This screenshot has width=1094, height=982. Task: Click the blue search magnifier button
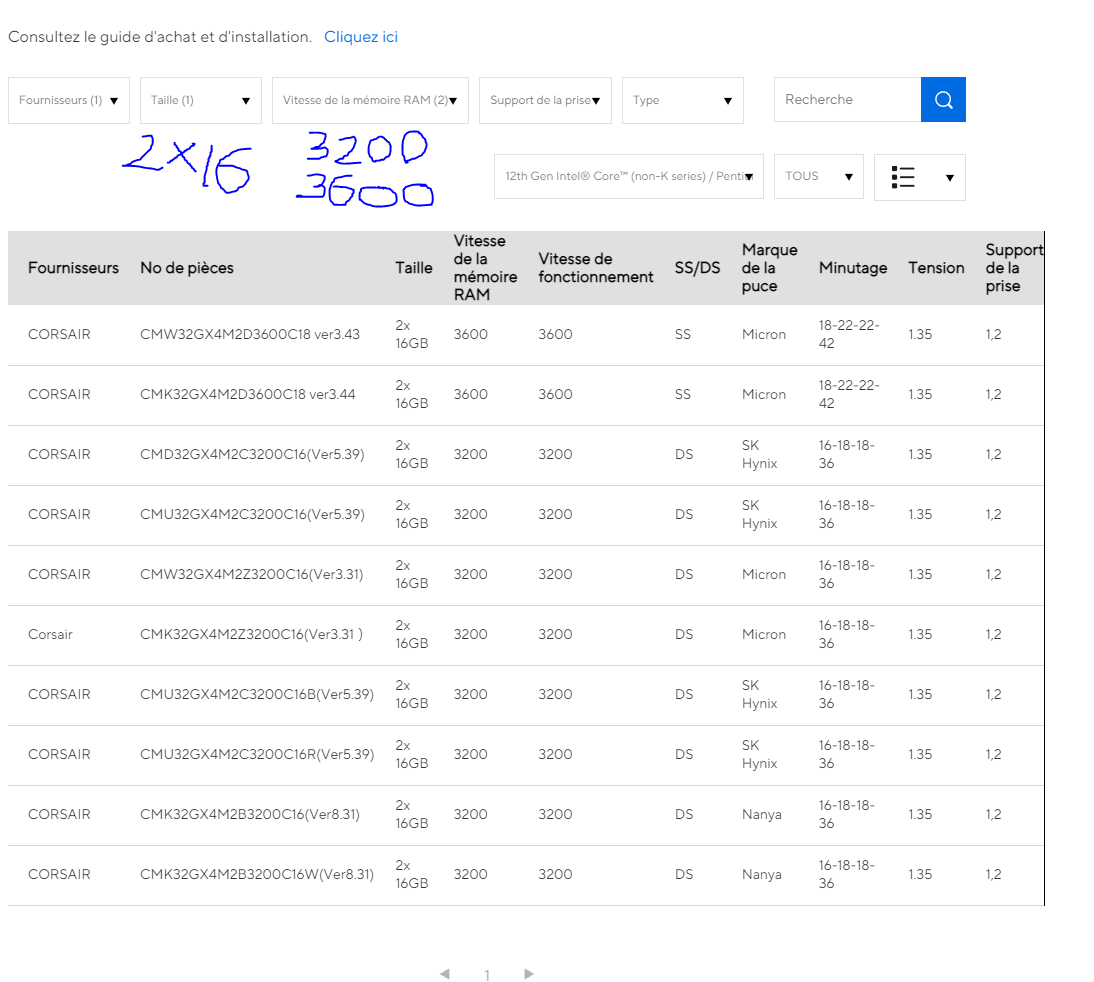(943, 100)
